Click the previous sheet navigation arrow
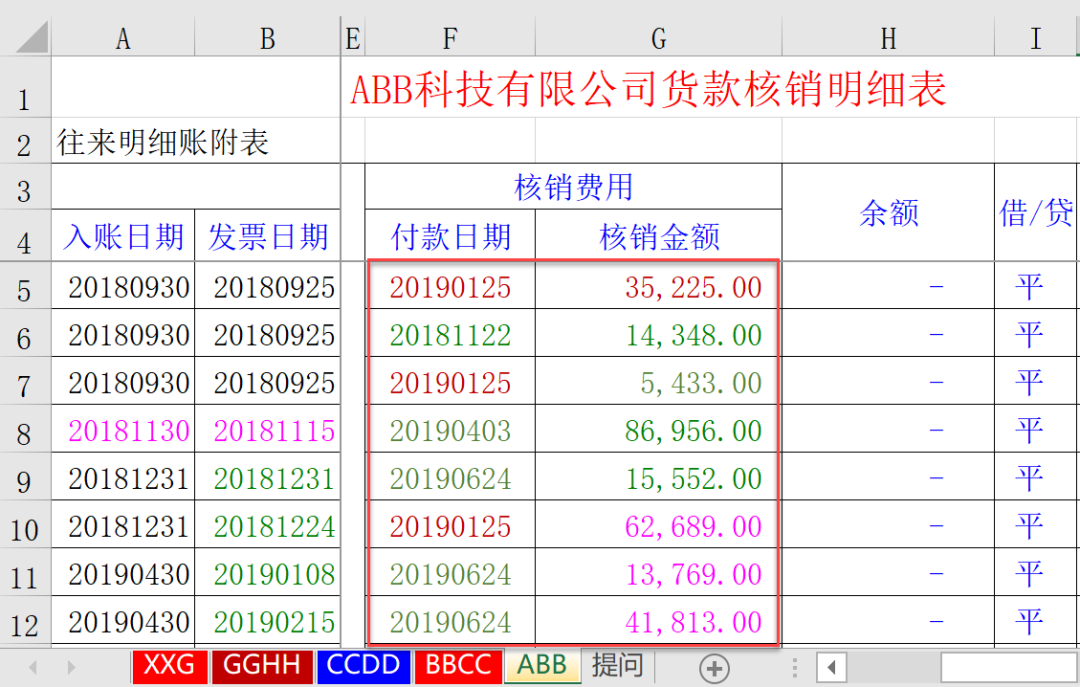This screenshot has width=1080, height=687. click(32, 667)
